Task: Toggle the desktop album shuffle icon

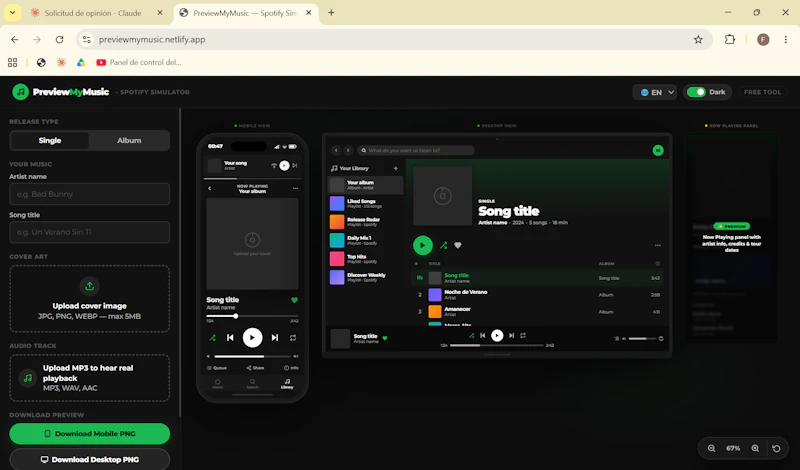Action: click(443, 245)
